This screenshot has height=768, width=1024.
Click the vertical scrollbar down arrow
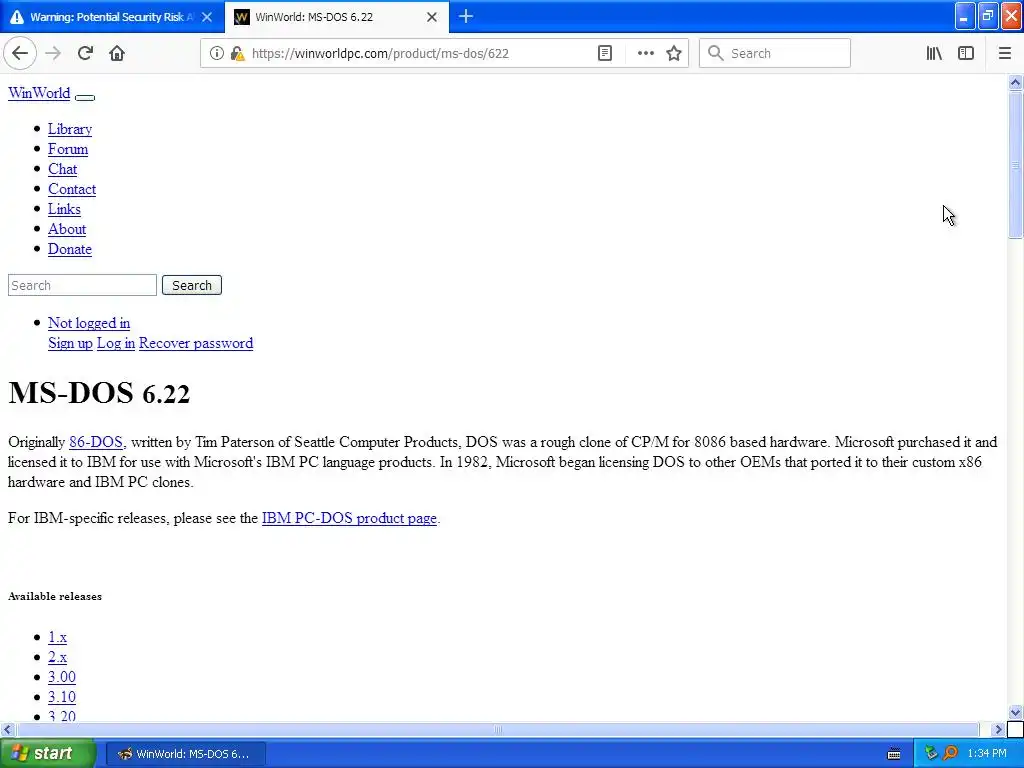pos(1015,712)
